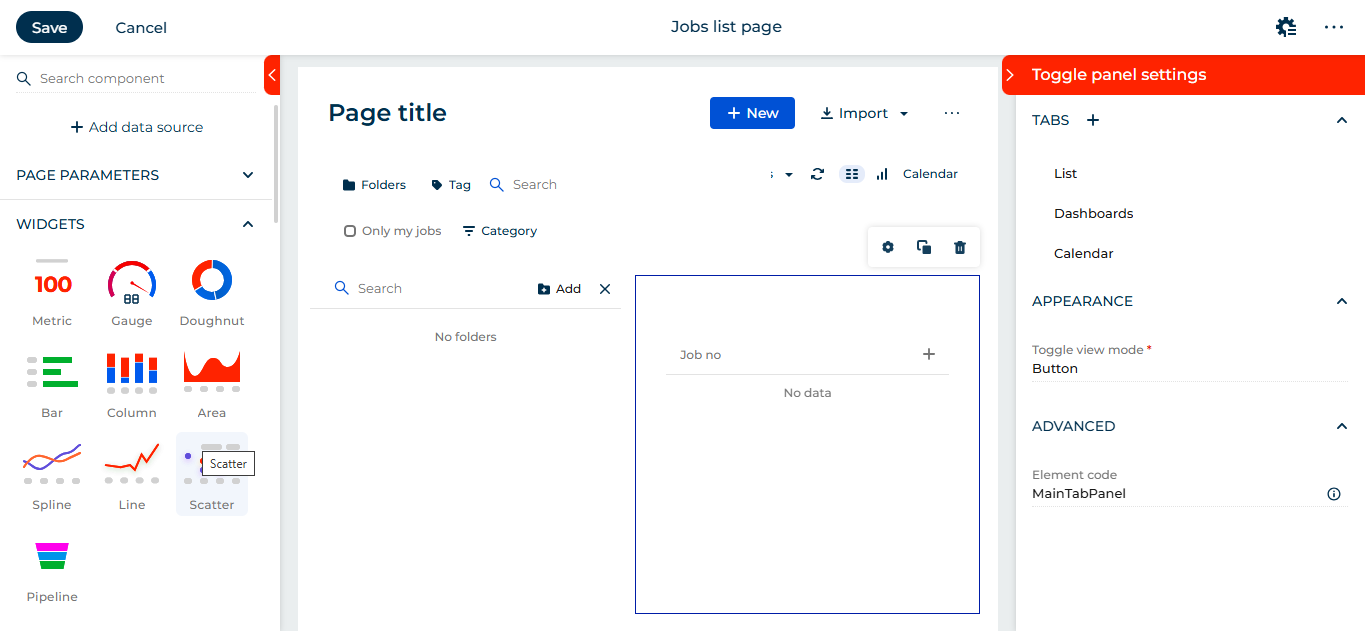This screenshot has height=631, width=1365.
Task: Click the New button
Action: pyautogui.click(x=752, y=112)
